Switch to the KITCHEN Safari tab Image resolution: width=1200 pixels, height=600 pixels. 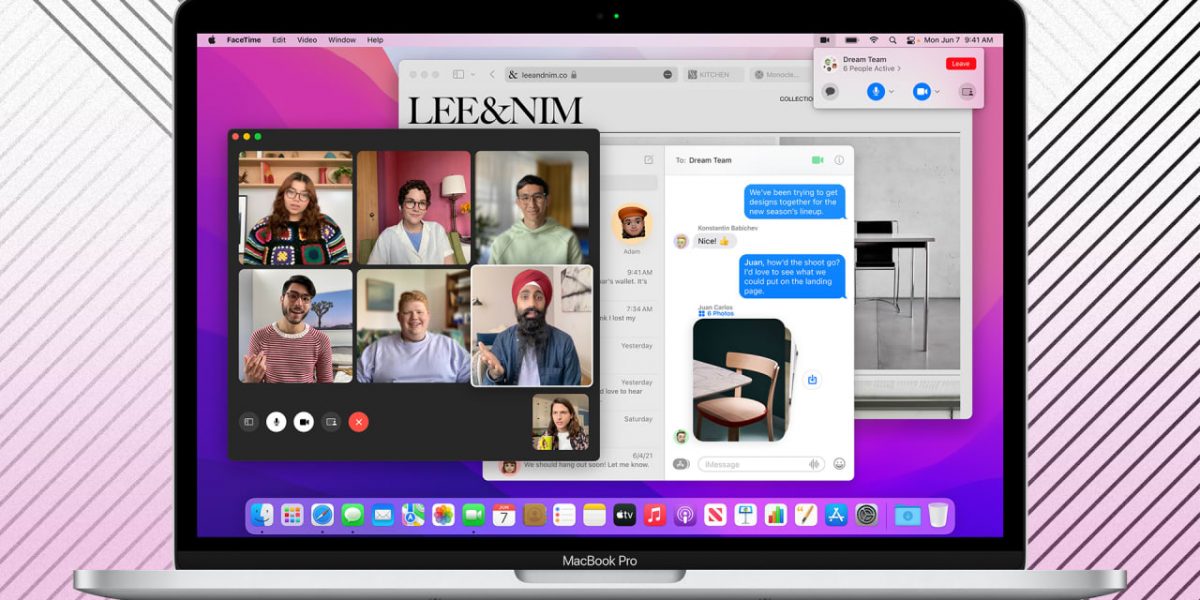(x=715, y=74)
